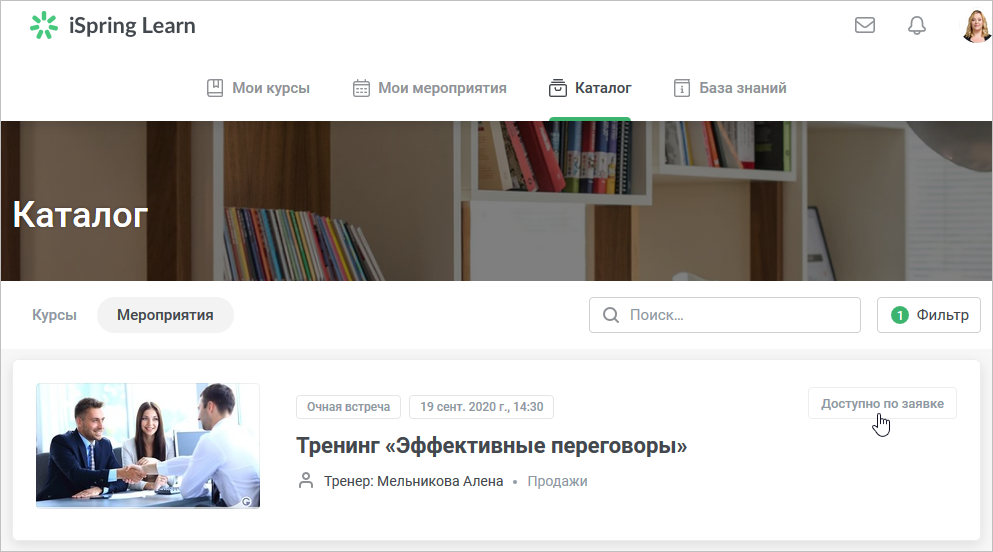
Task: Open the Фильтр button
Action: [x=928, y=315]
